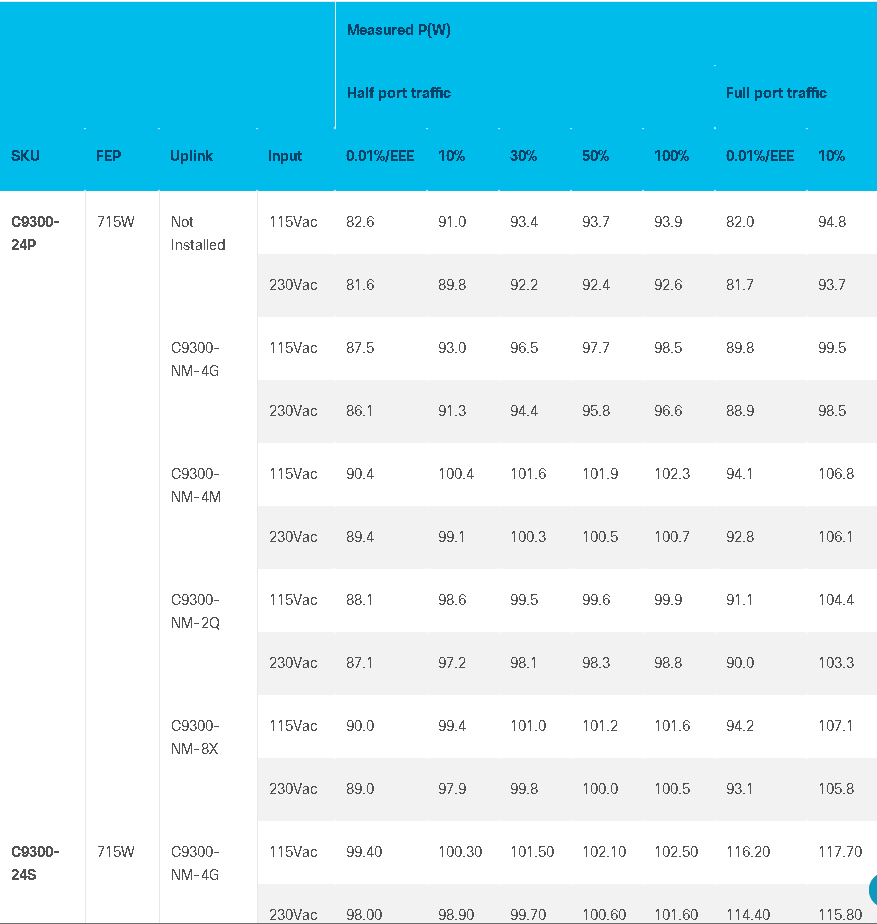
Task: Click the cell reading "98.3"
Action: pos(596,664)
